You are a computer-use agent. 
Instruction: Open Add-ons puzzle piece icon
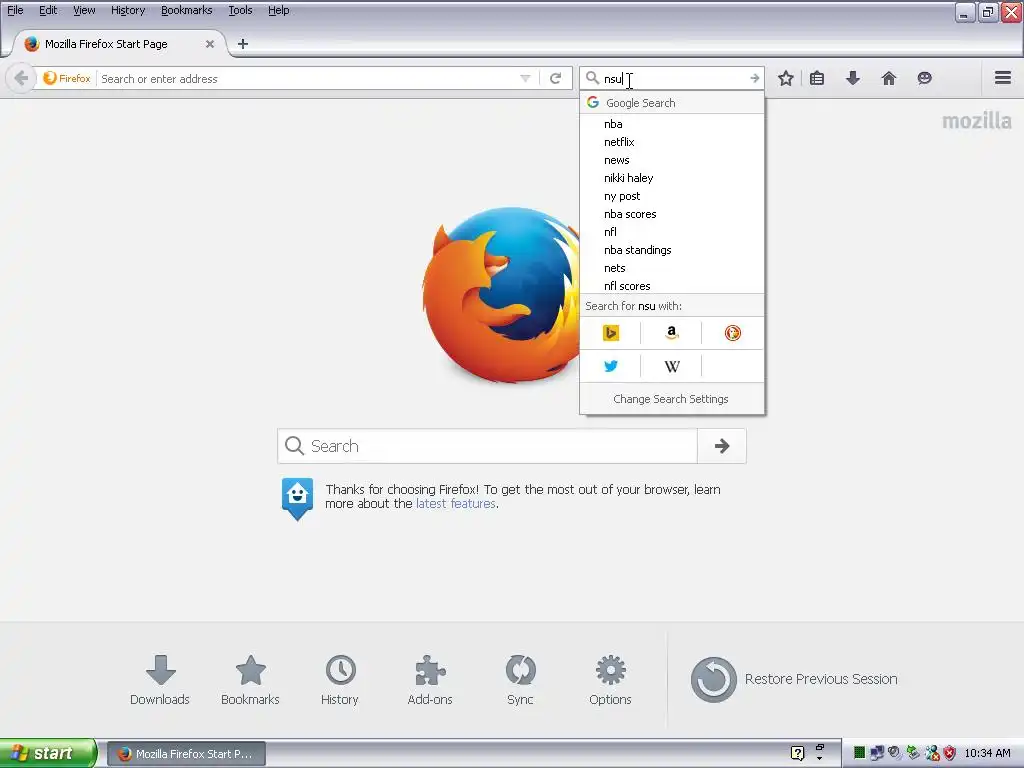point(430,680)
